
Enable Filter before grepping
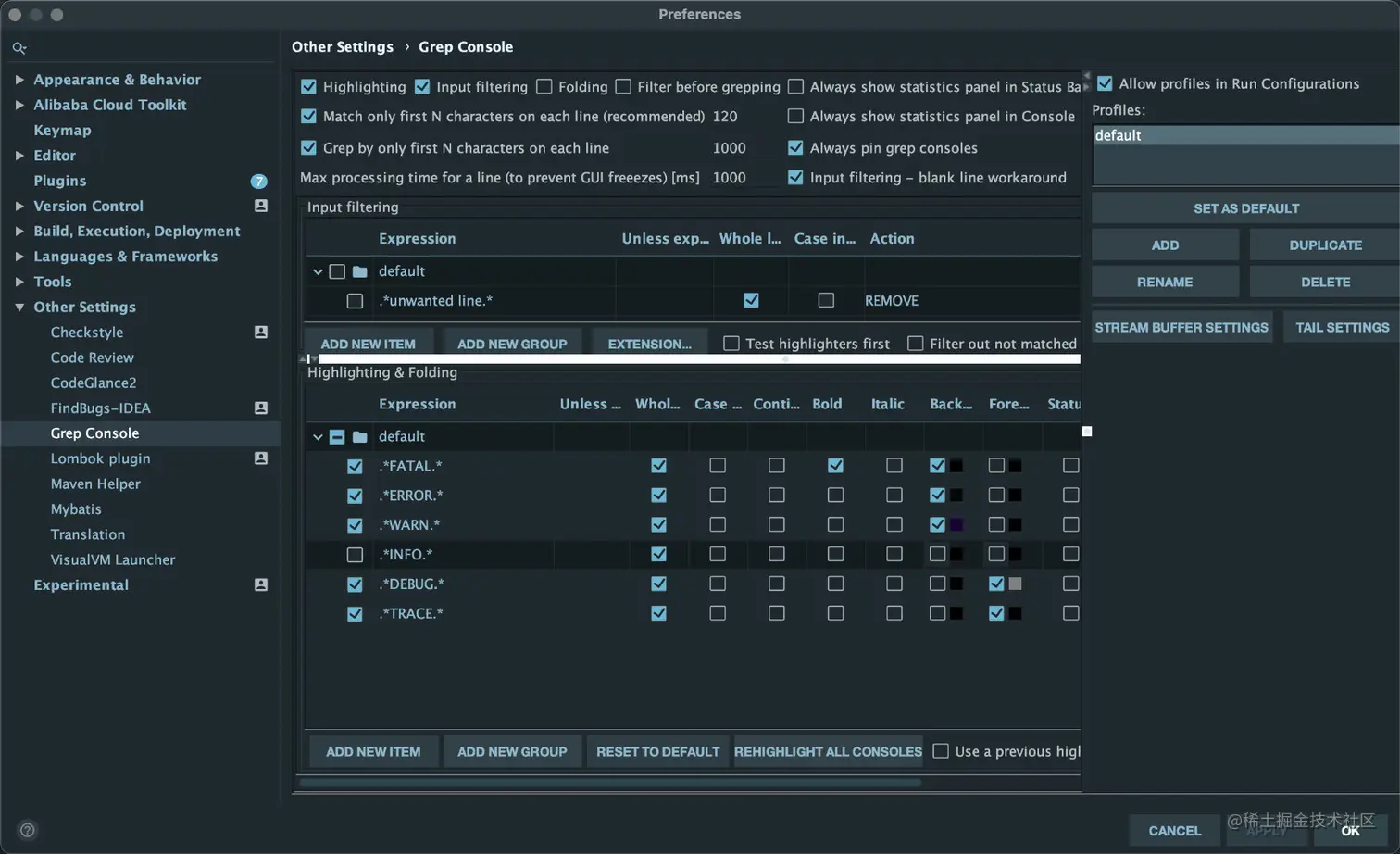pos(623,86)
